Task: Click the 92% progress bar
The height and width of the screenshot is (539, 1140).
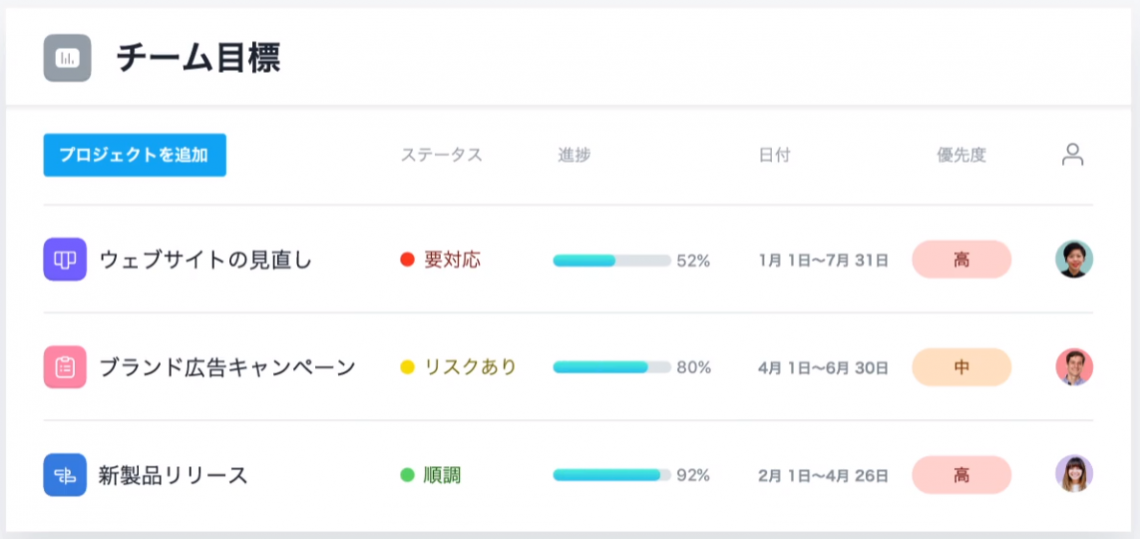Action: 611,475
